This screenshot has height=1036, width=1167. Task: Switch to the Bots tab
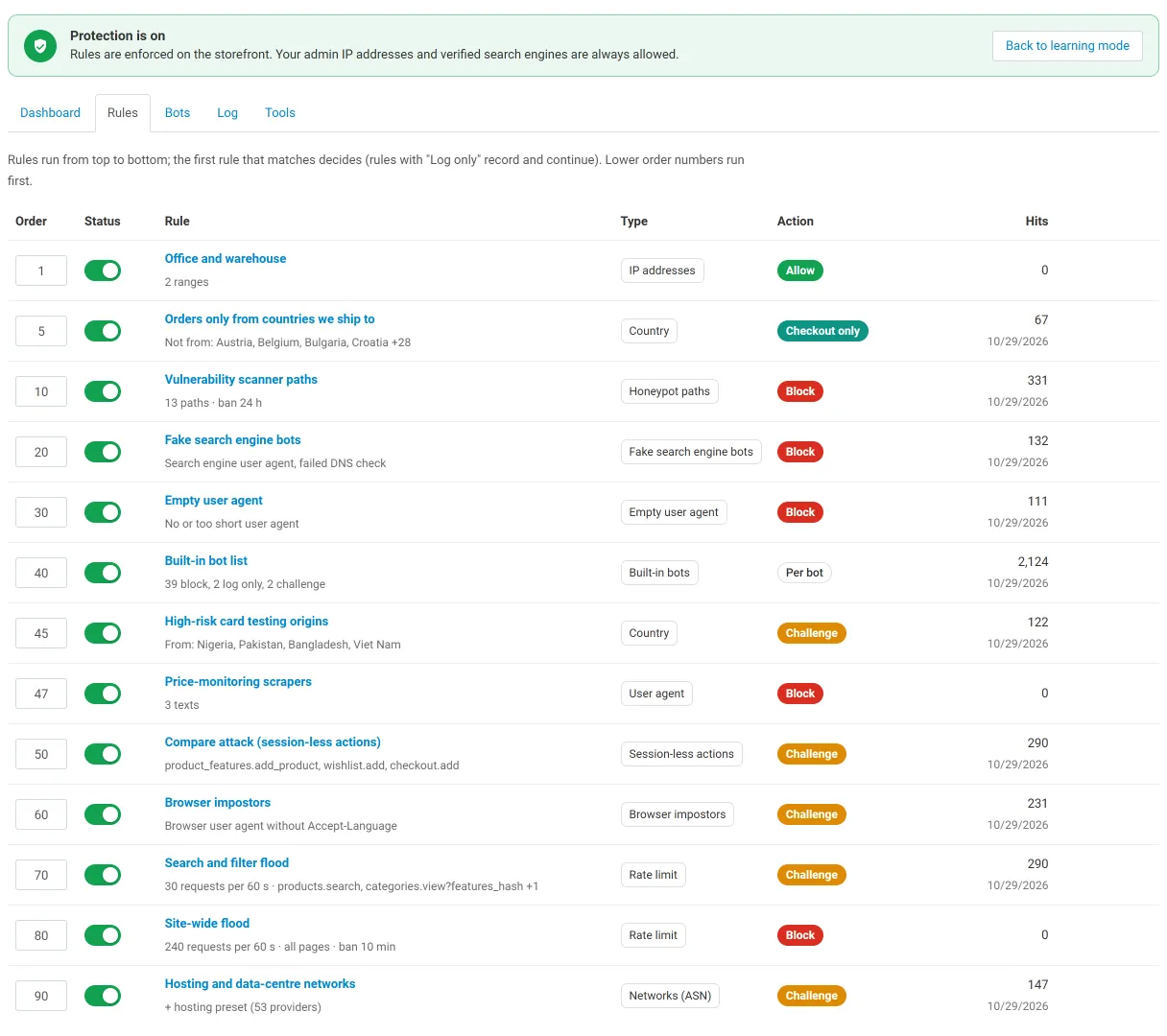pyautogui.click(x=178, y=112)
